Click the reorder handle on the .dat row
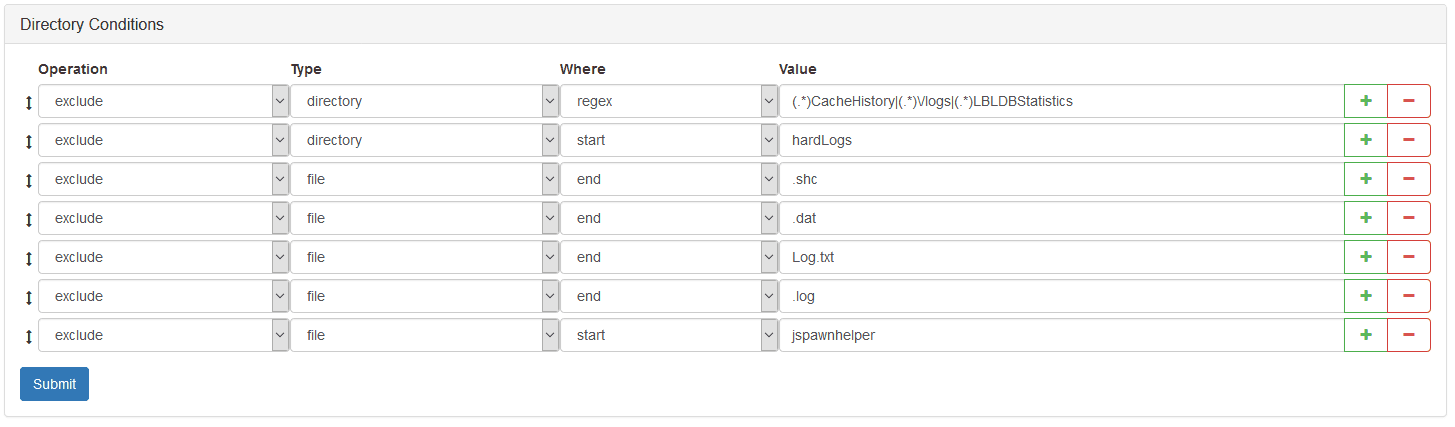 point(28,219)
